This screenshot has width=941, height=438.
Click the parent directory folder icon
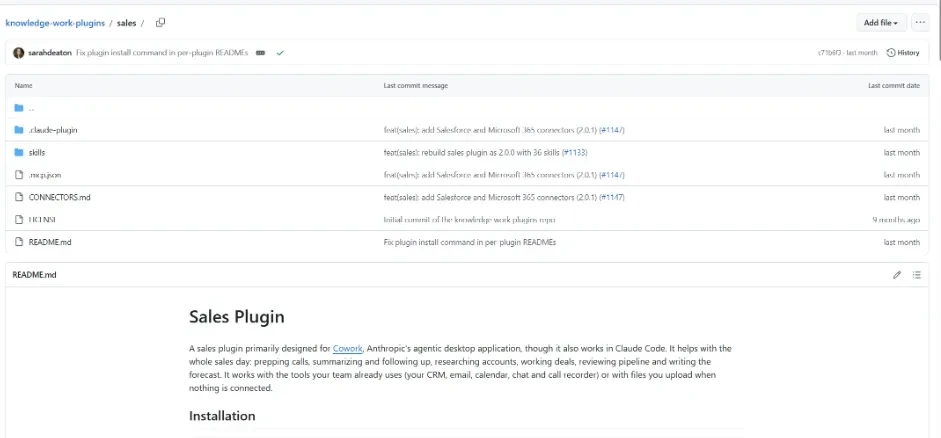pyautogui.click(x=19, y=108)
